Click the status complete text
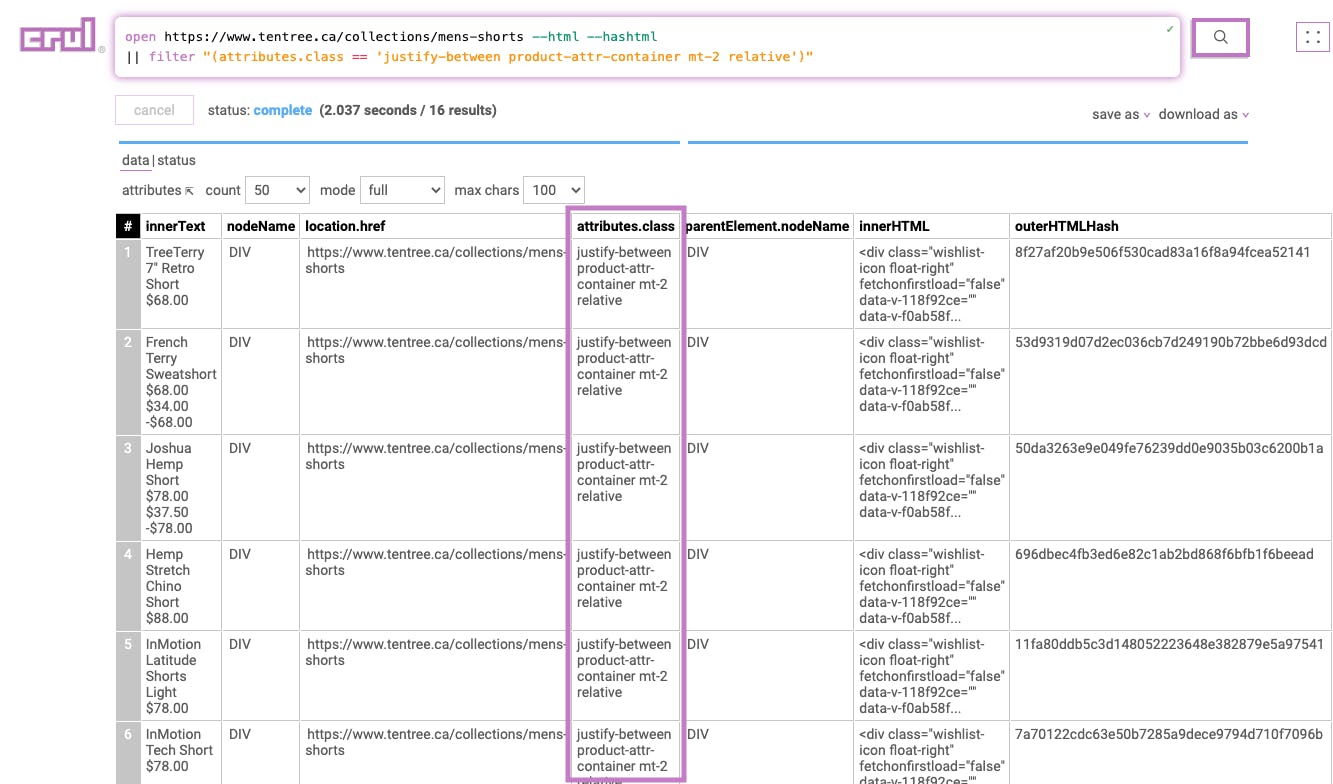The width and height of the screenshot is (1333, 784). pos(260,110)
